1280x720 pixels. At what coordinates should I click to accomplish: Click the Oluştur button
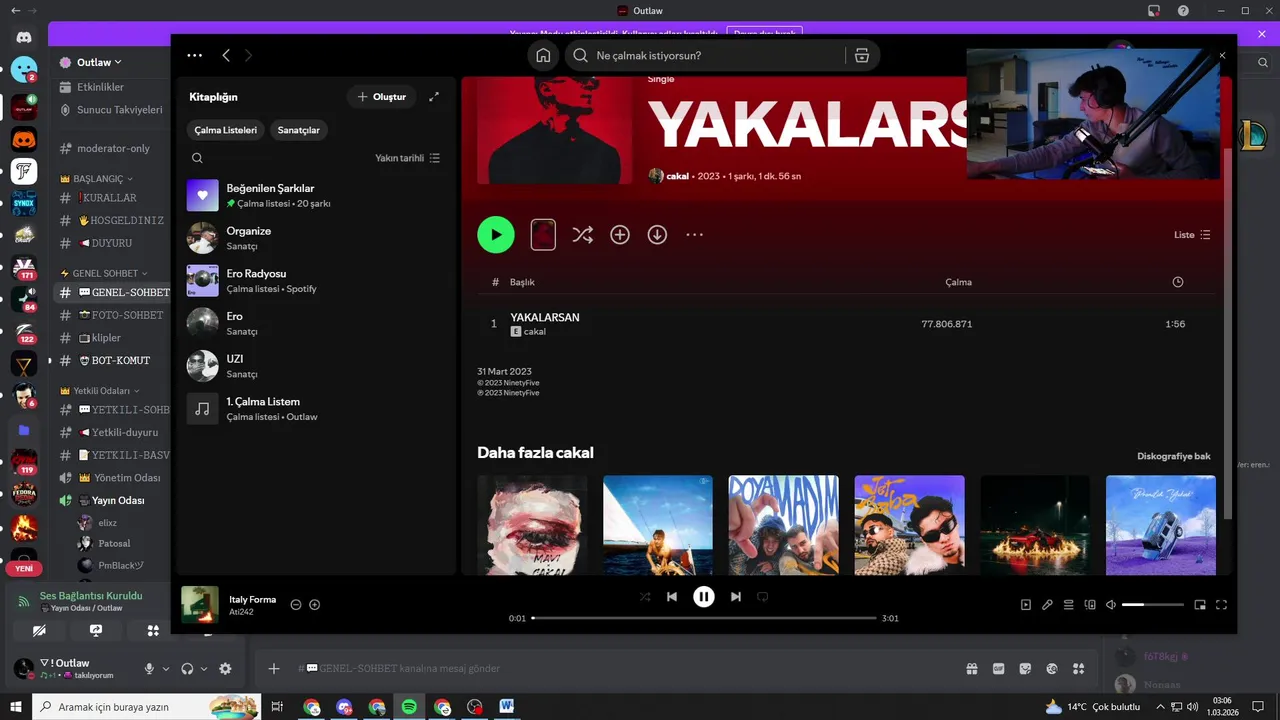coord(382,97)
